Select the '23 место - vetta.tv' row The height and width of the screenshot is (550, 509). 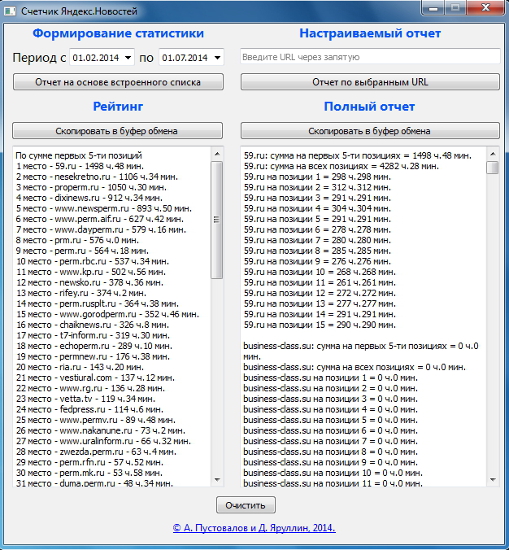pos(86,398)
